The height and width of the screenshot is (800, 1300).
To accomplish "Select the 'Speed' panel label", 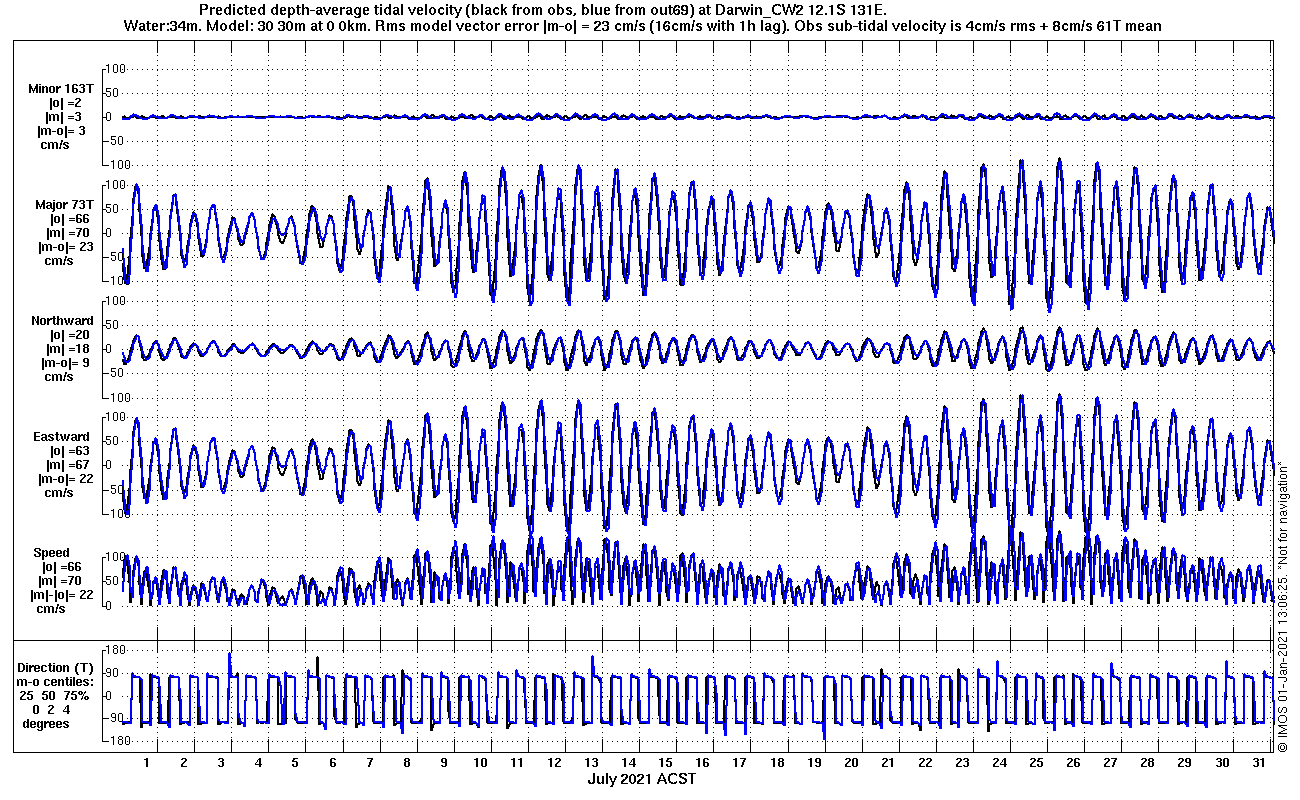I will tap(52, 553).
